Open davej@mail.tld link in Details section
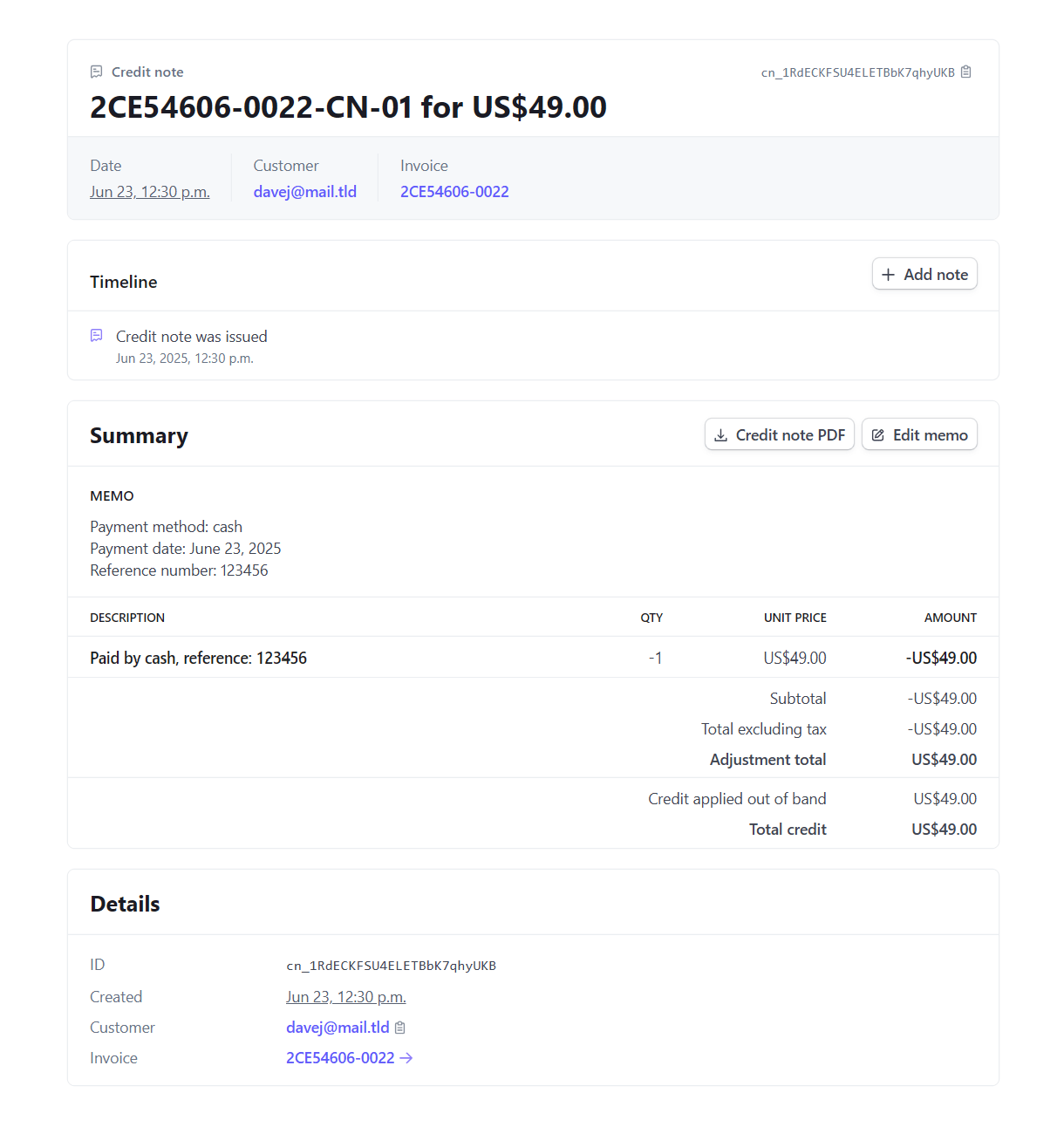This screenshot has height=1127, width=1064. point(338,1028)
